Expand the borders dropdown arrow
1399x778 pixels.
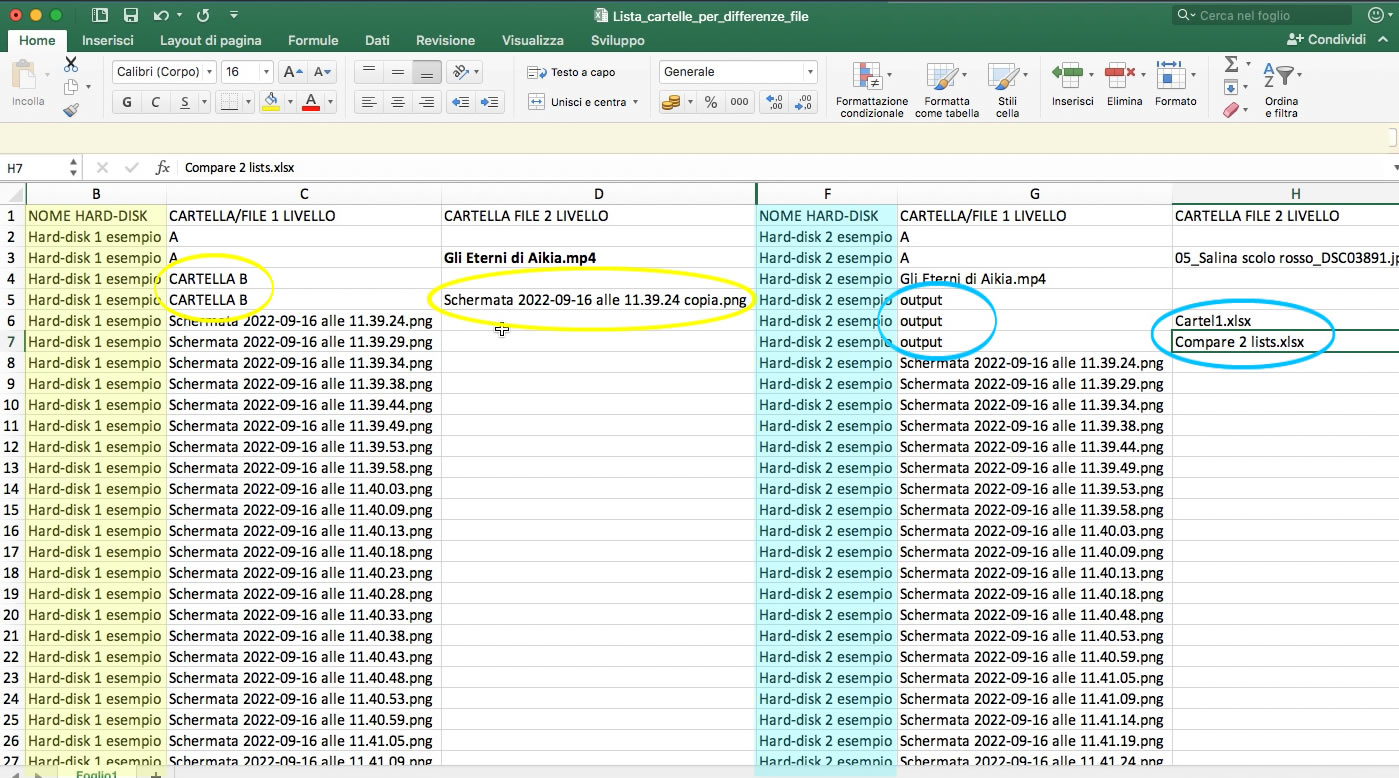pos(248,102)
